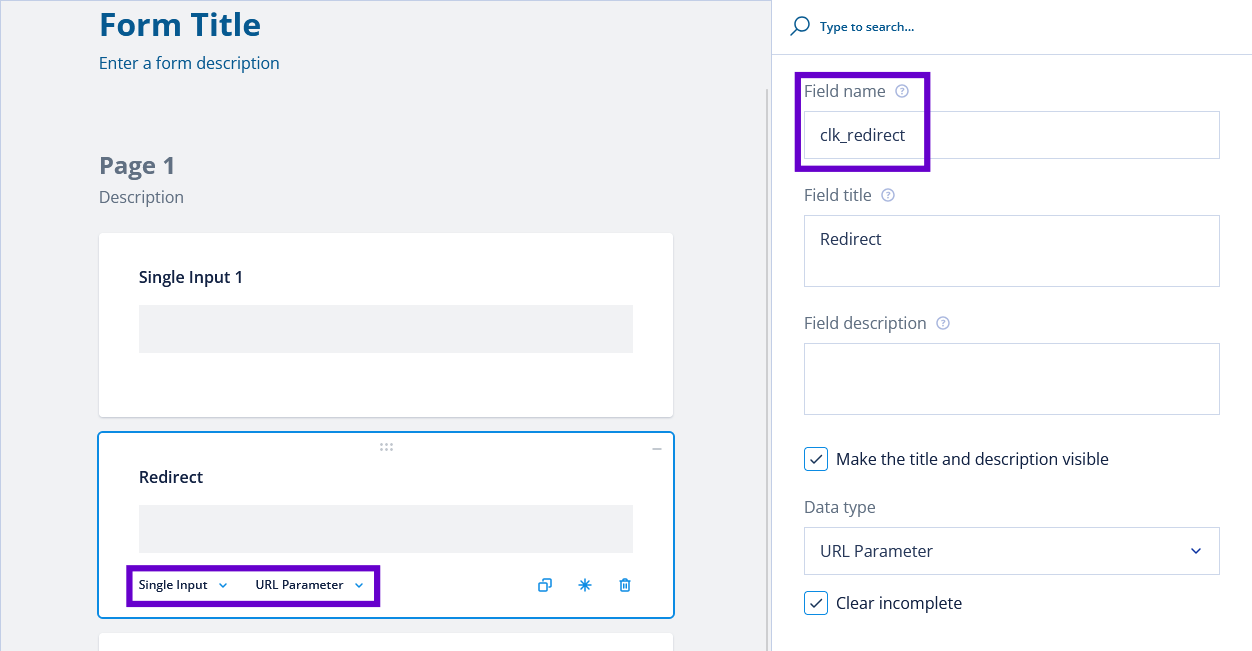The height and width of the screenshot is (651, 1252).
Task: Edit the Field name input clk_redirect
Action: coord(1012,135)
